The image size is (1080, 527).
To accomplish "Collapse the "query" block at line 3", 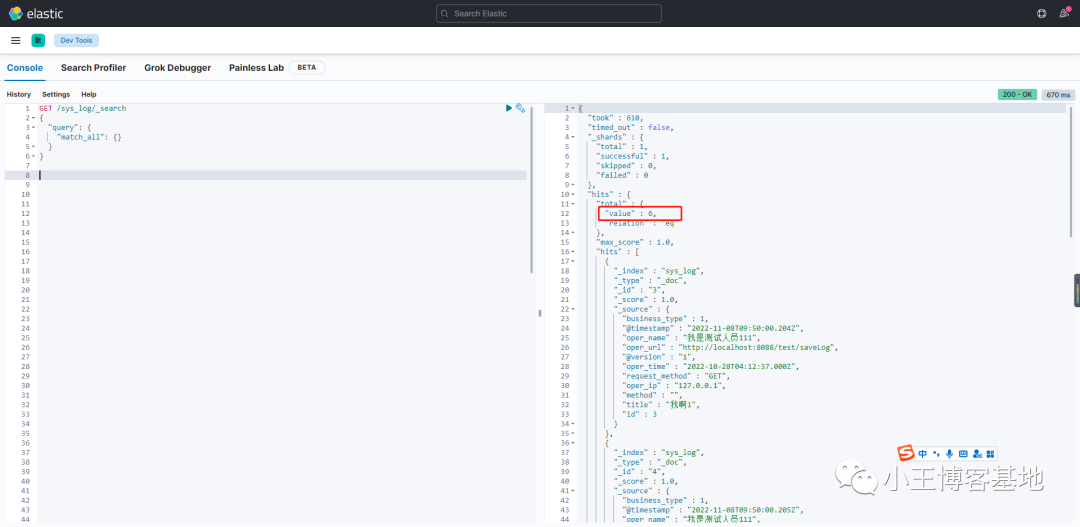I will tap(34, 127).
